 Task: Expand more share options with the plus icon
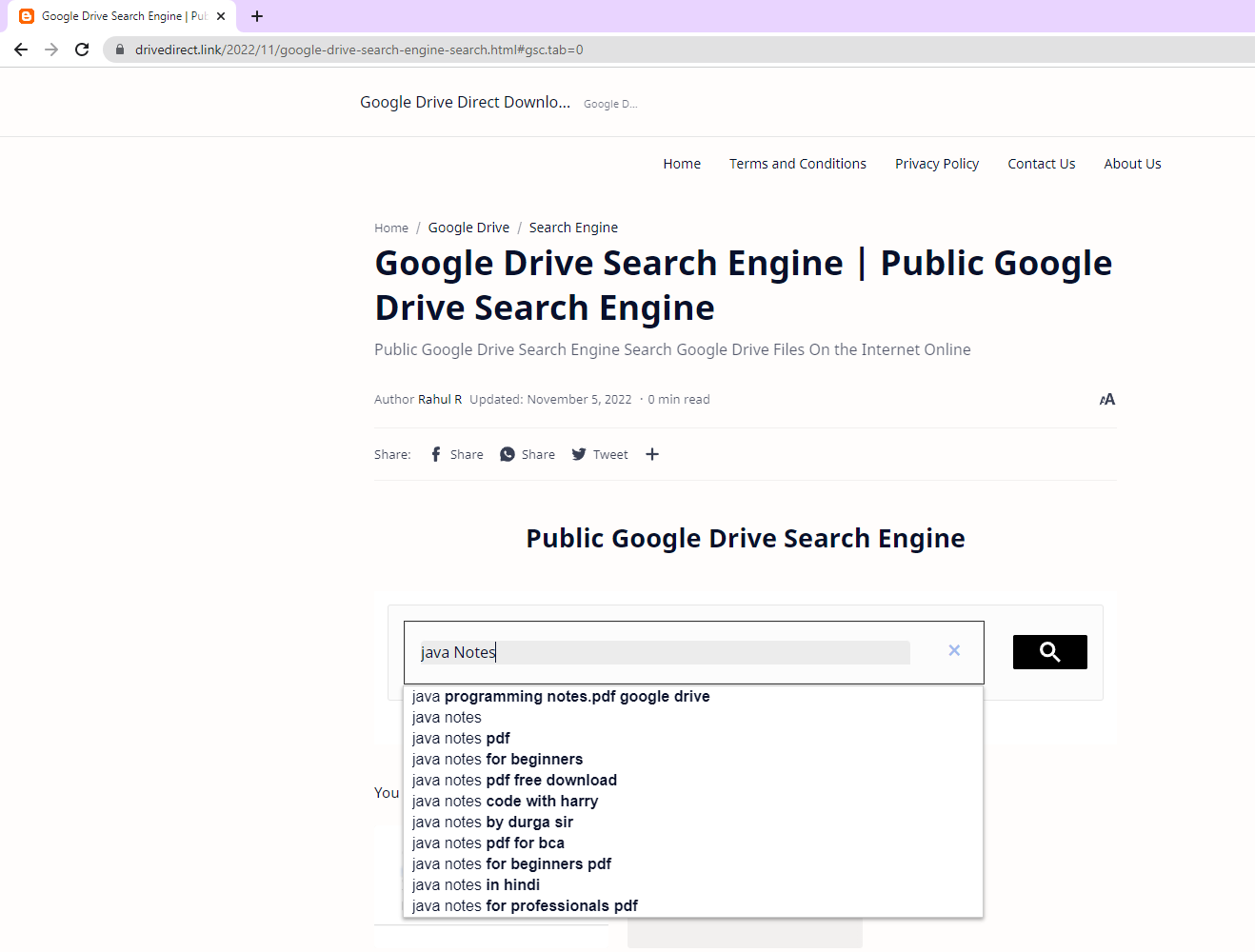652,454
